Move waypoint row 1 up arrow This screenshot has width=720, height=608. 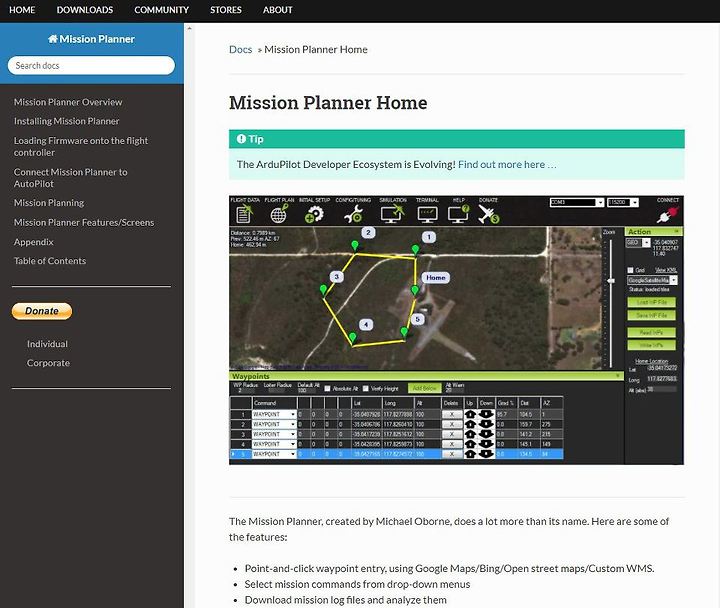point(470,414)
